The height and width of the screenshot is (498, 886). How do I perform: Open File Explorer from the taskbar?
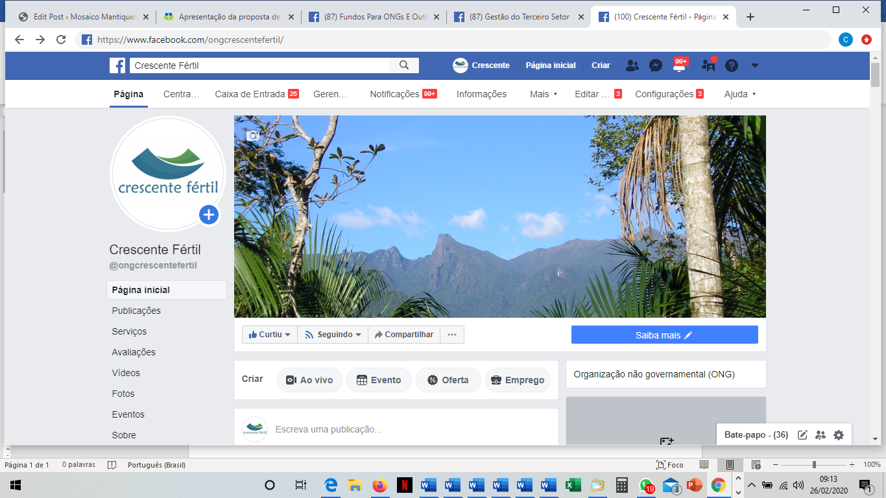click(x=355, y=485)
